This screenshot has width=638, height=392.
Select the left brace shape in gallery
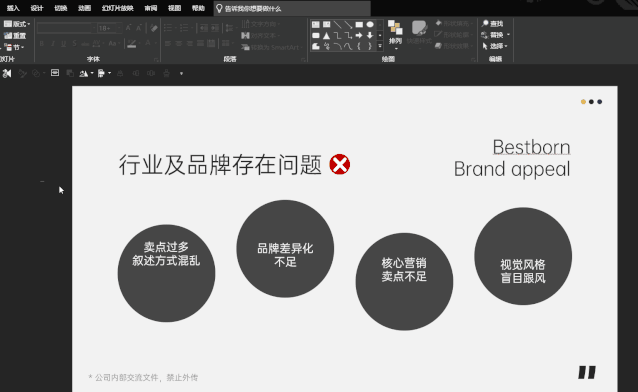359,46
